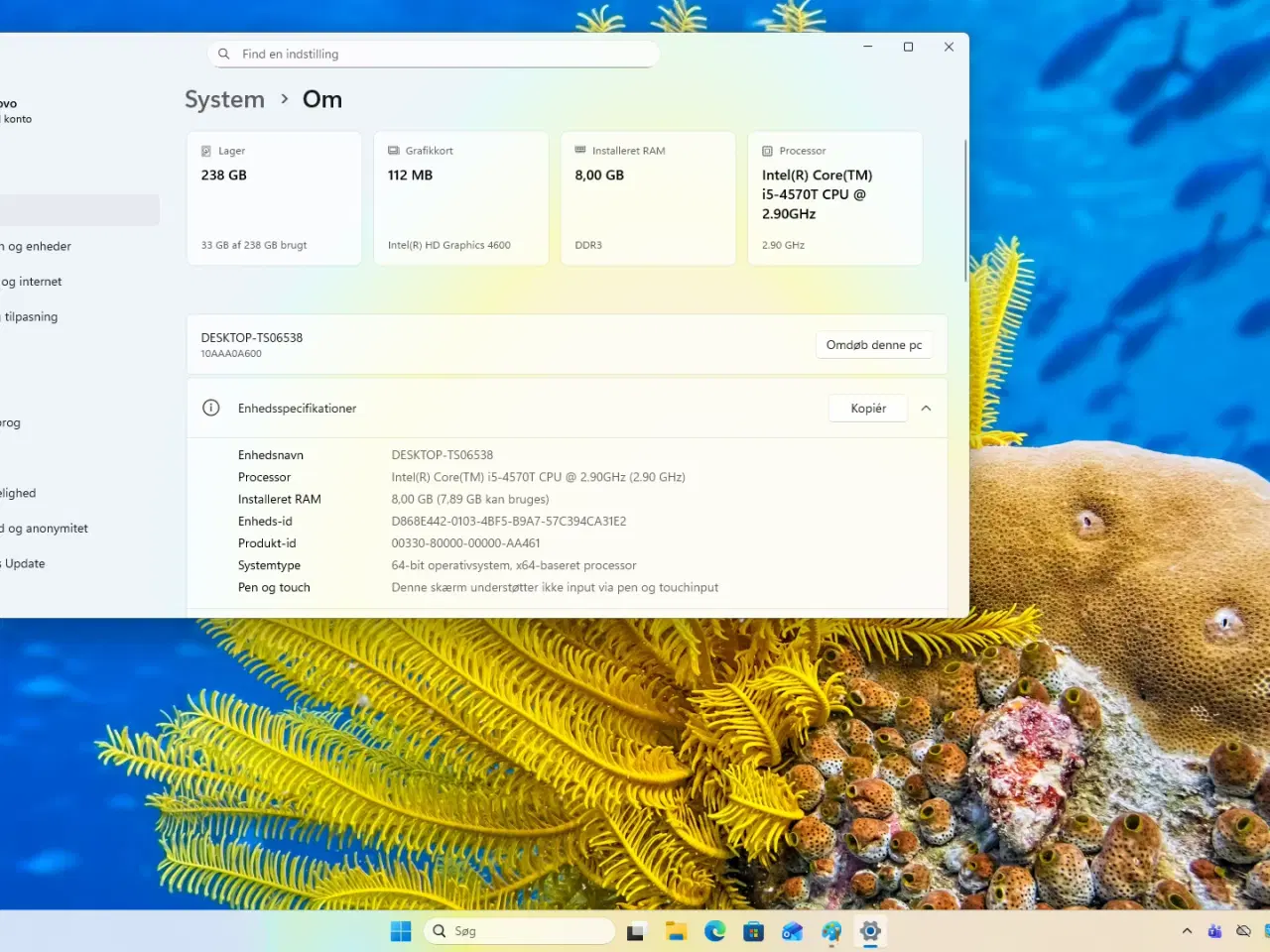This screenshot has width=1270, height=952.
Task: Collapse the Enhedsspecifikationer section chevron
Action: 926,408
